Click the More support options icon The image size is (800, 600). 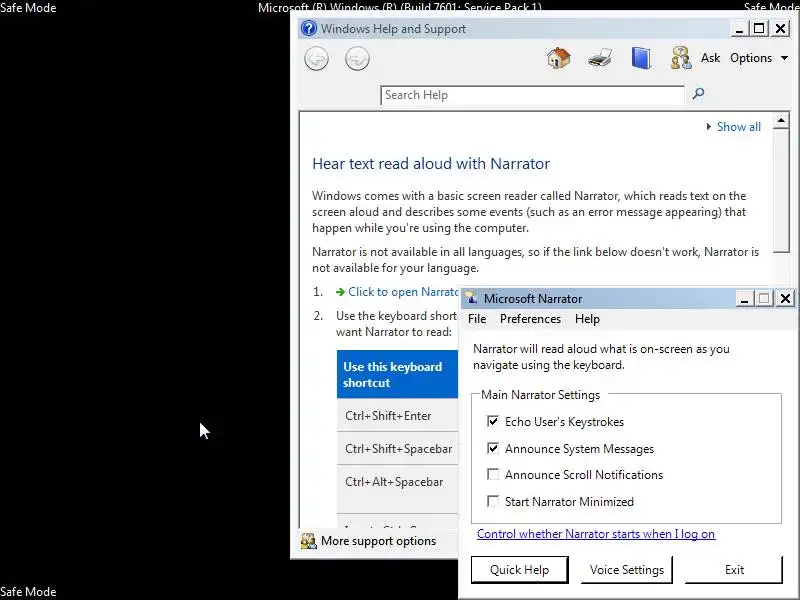click(308, 541)
